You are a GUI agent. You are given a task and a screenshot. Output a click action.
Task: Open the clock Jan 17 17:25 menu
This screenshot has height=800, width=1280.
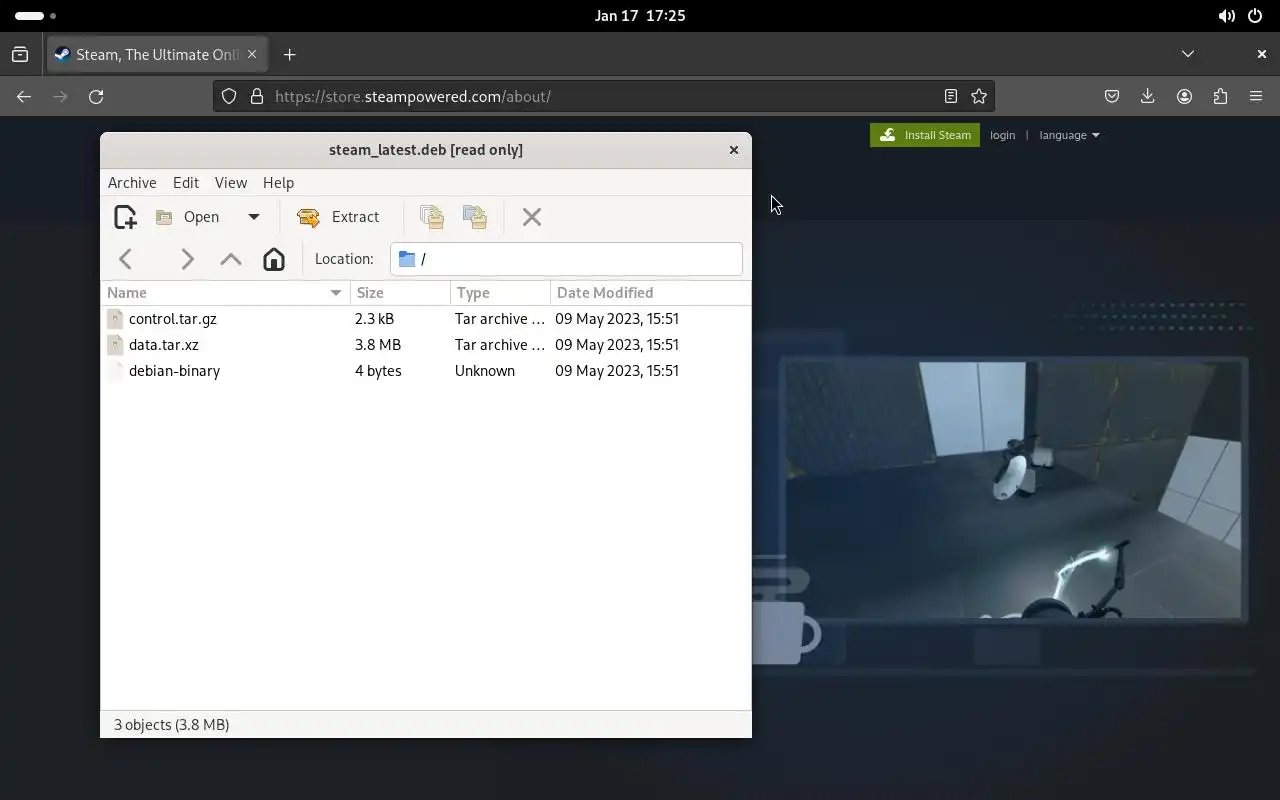pyautogui.click(x=640, y=16)
